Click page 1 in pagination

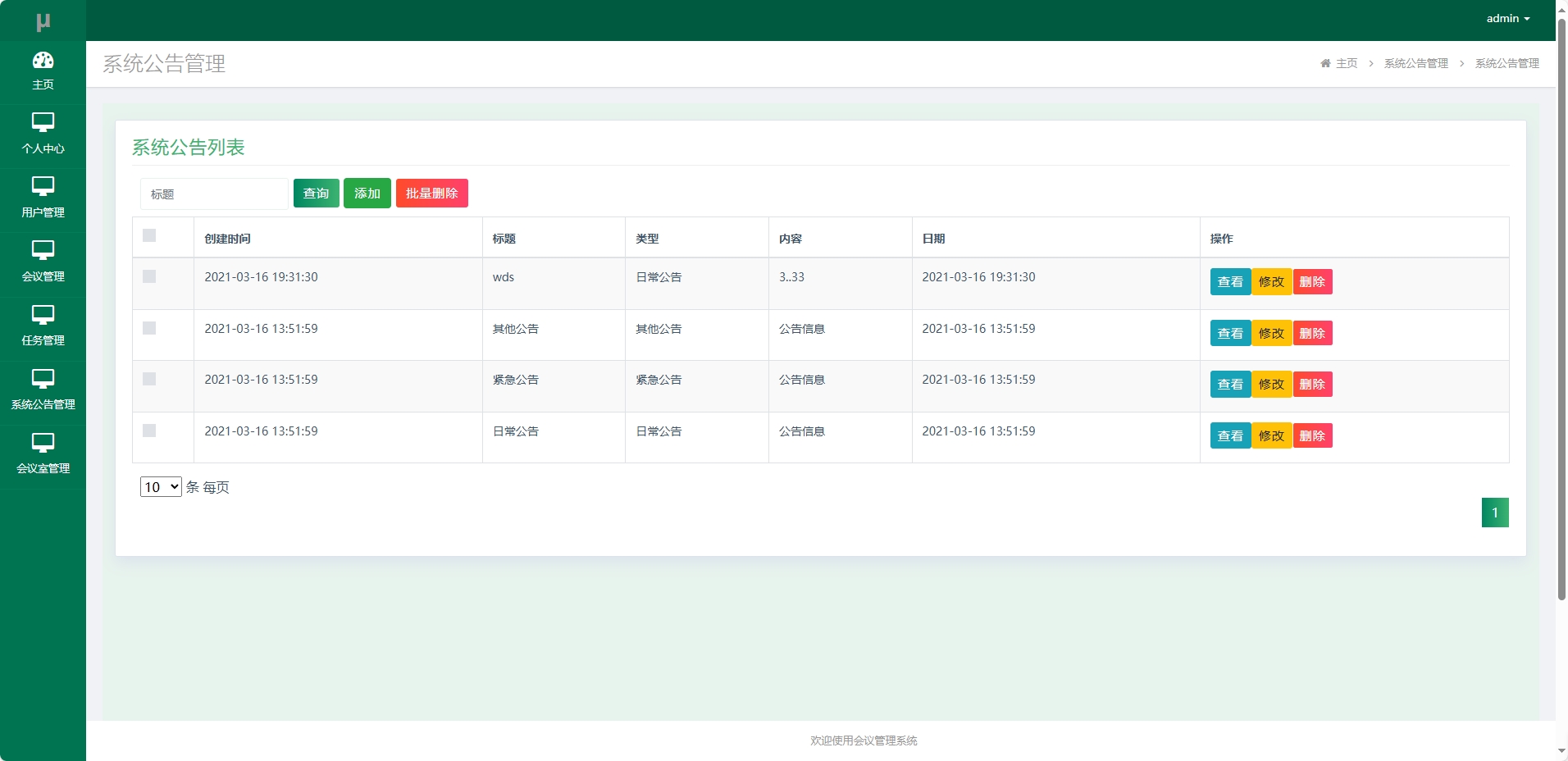pos(1494,513)
